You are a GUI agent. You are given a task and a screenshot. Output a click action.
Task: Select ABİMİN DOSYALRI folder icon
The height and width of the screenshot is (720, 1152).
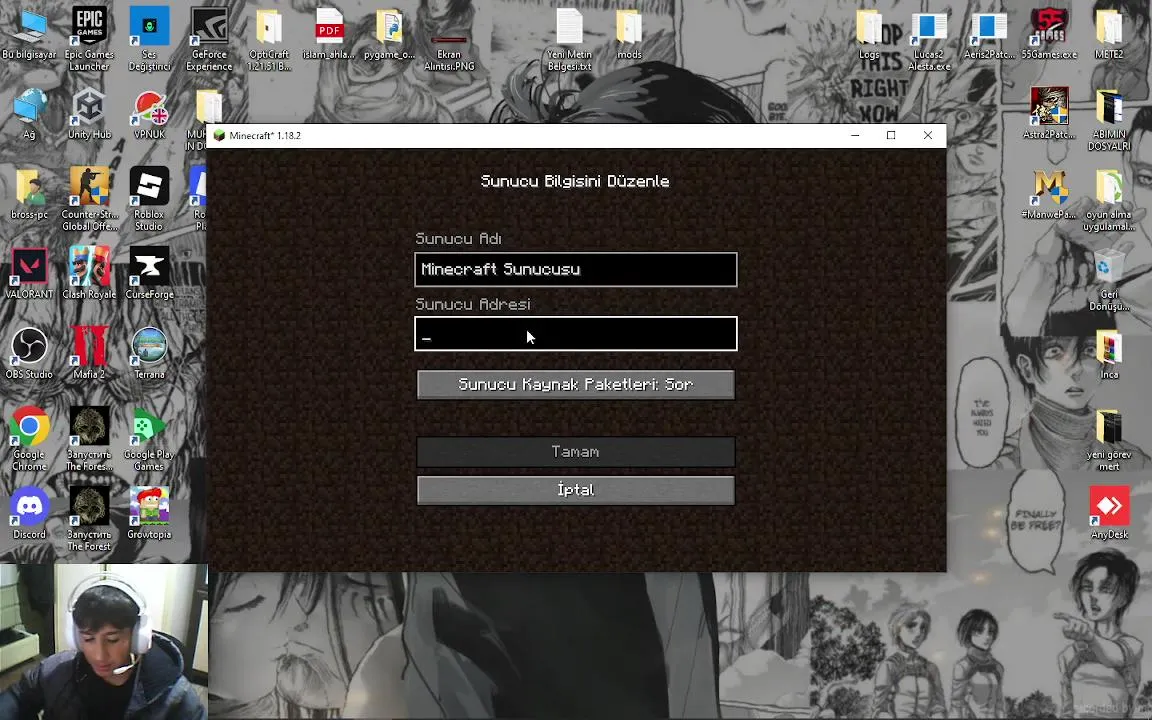(1109, 120)
